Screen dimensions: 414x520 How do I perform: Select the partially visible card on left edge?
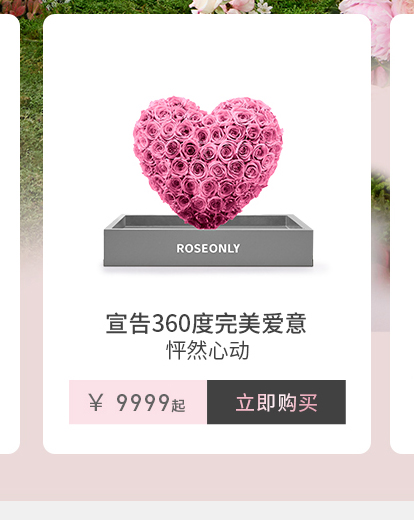(x=10, y=233)
